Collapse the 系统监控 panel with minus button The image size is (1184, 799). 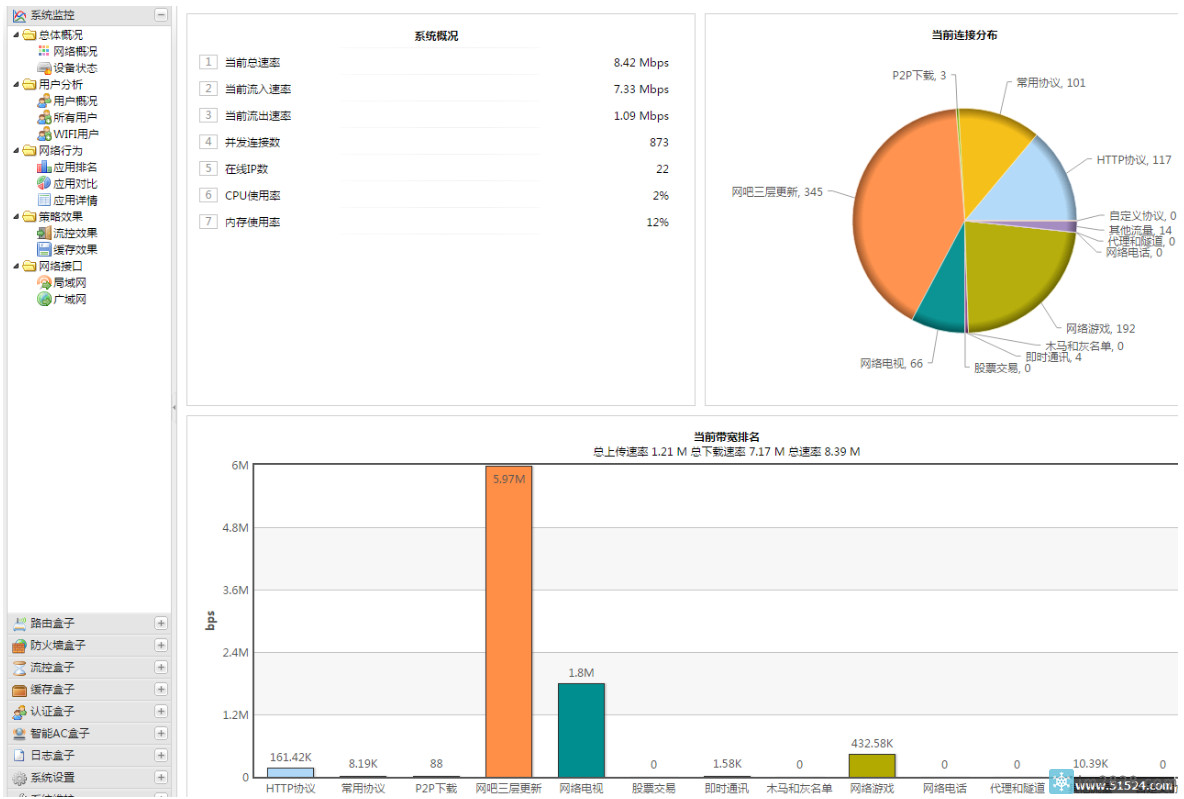(x=161, y=15)
